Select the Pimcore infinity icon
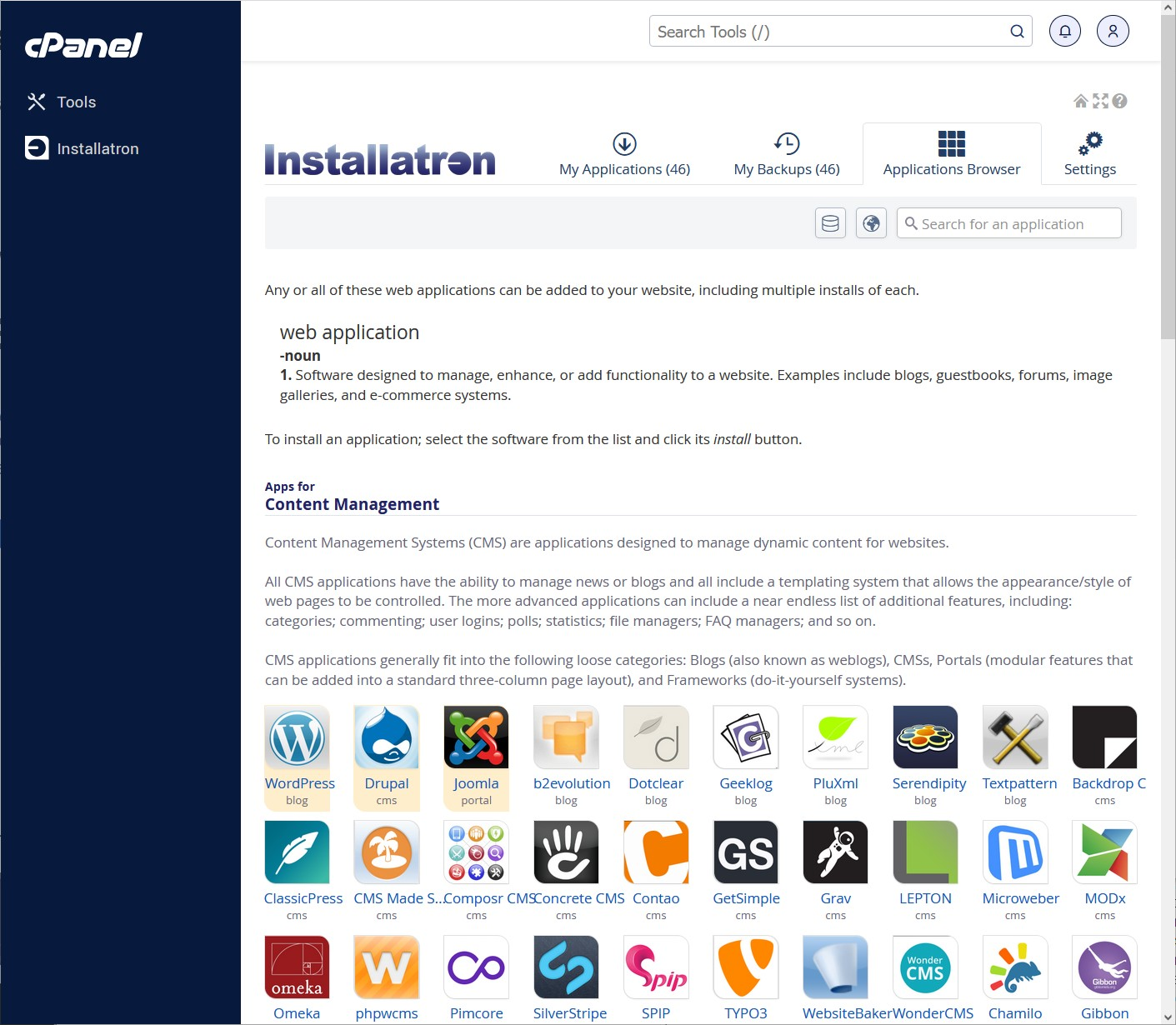Image resolution: width=1176 pixels, height=1025 pixels. (477, 967)
